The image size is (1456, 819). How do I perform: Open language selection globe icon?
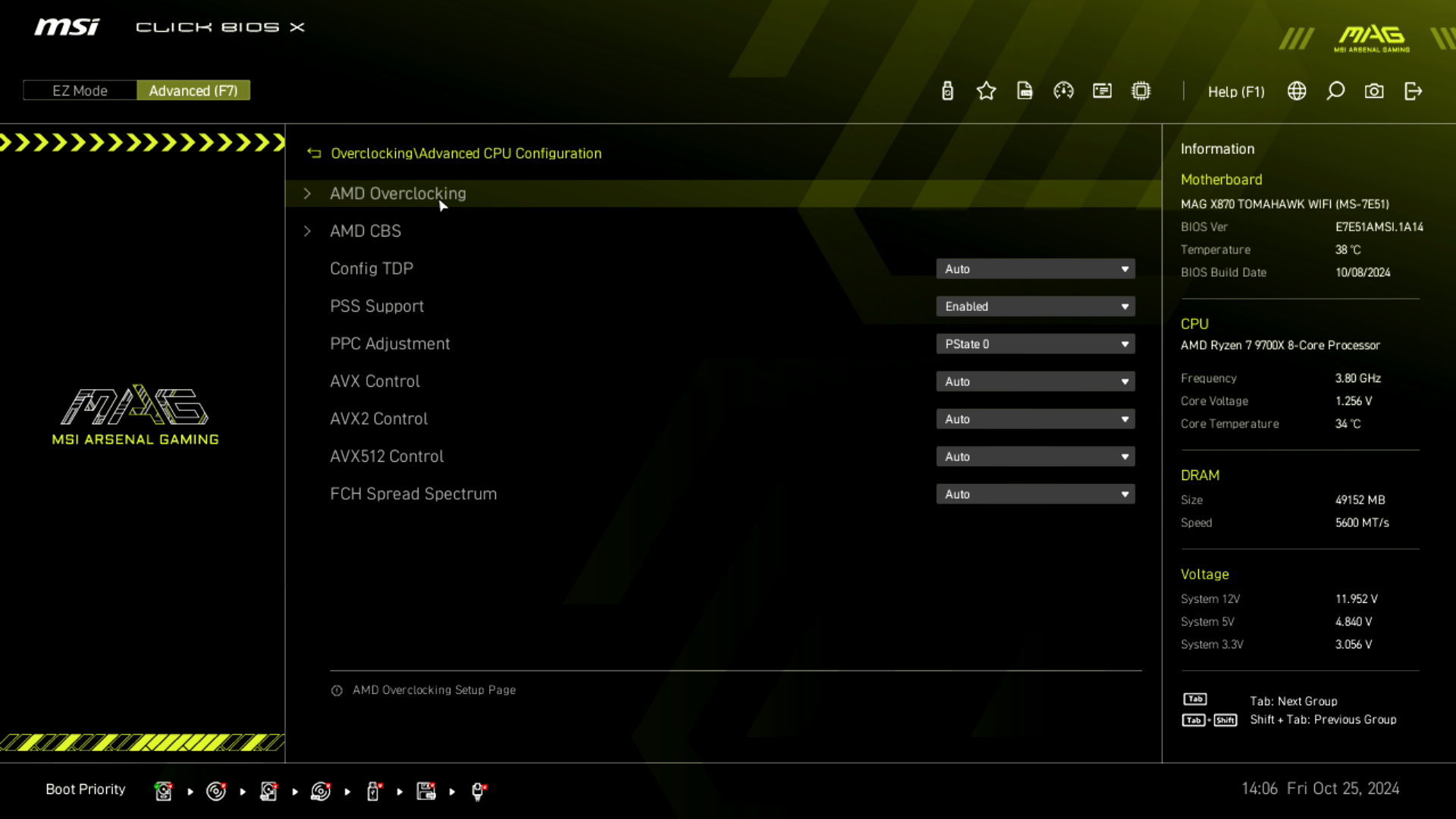tap(1297, 91)
